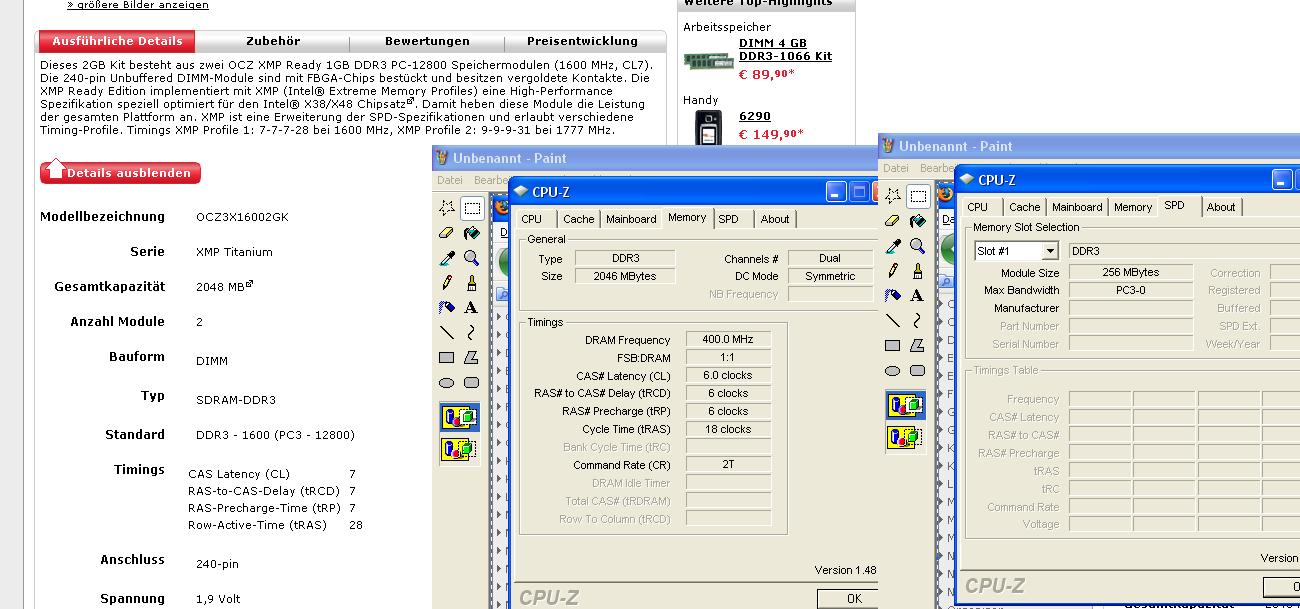Screen dimensions: 1300x609
Task: Click RAM module thumbnail under Arbeitsspeicher
Action: pos(708,60)
